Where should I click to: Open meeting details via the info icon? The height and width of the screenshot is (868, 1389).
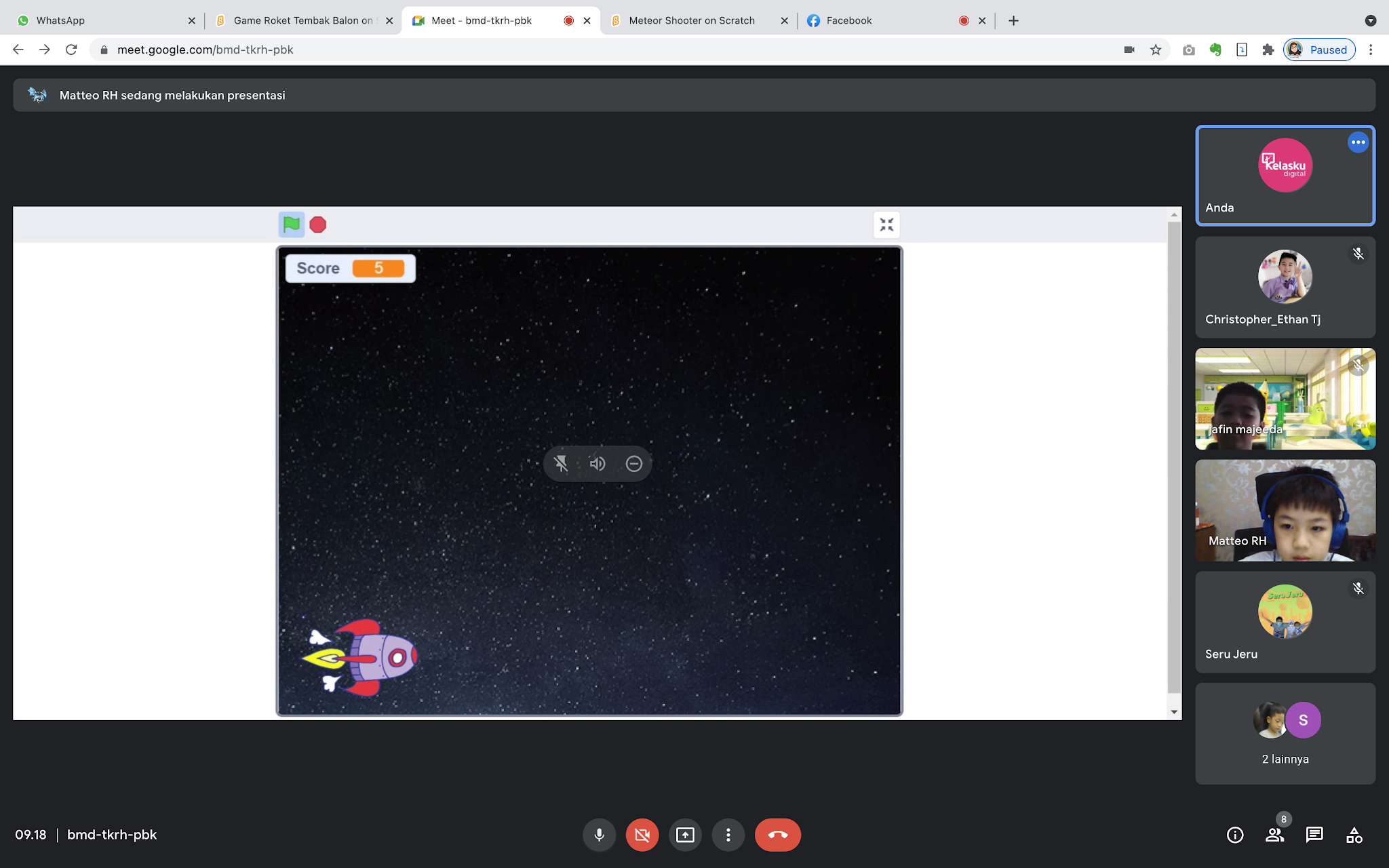pyautogui.click(x=1235, y=835)
